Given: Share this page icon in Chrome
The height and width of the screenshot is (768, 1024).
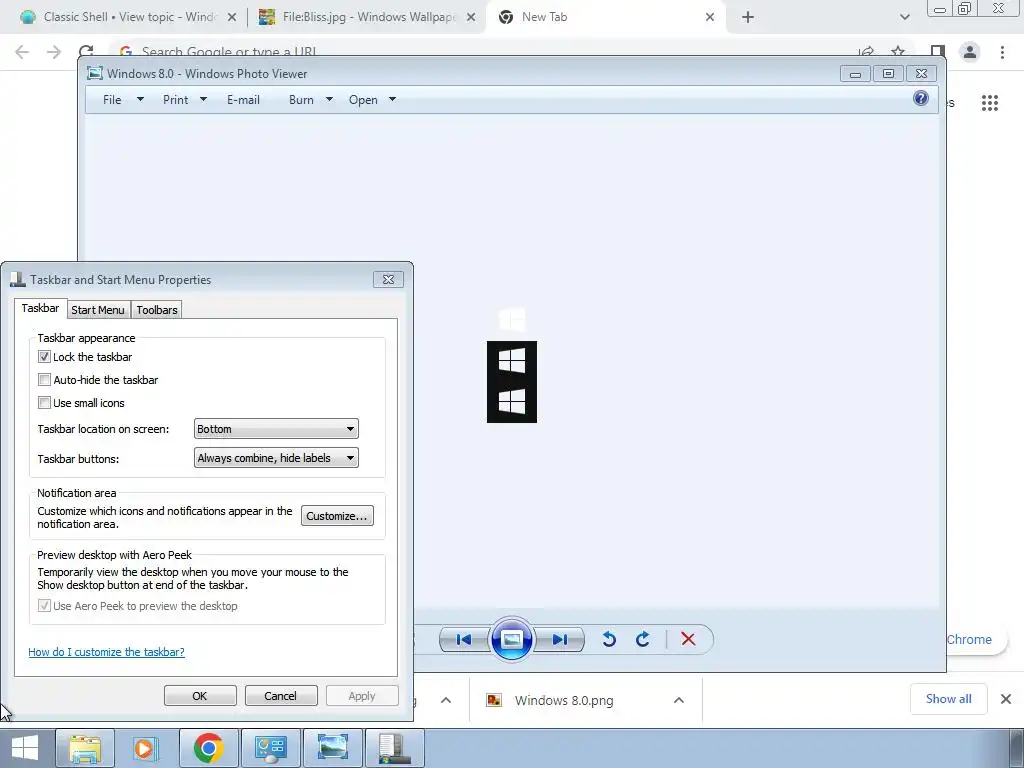Looking at the screenshot, I should (x=867, y=52).
